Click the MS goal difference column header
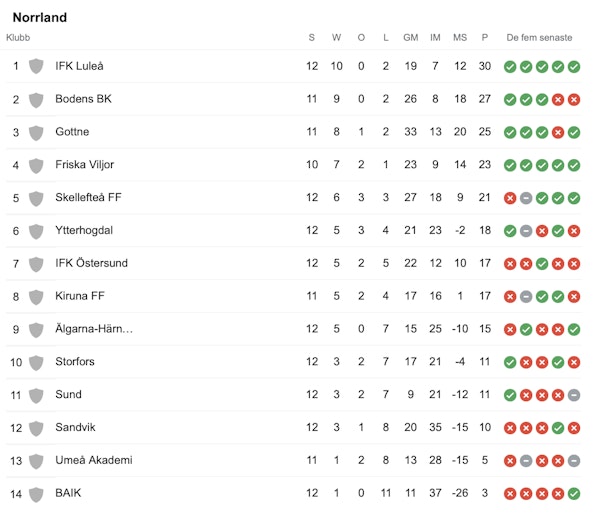The image size is (593, 516). 460,37
